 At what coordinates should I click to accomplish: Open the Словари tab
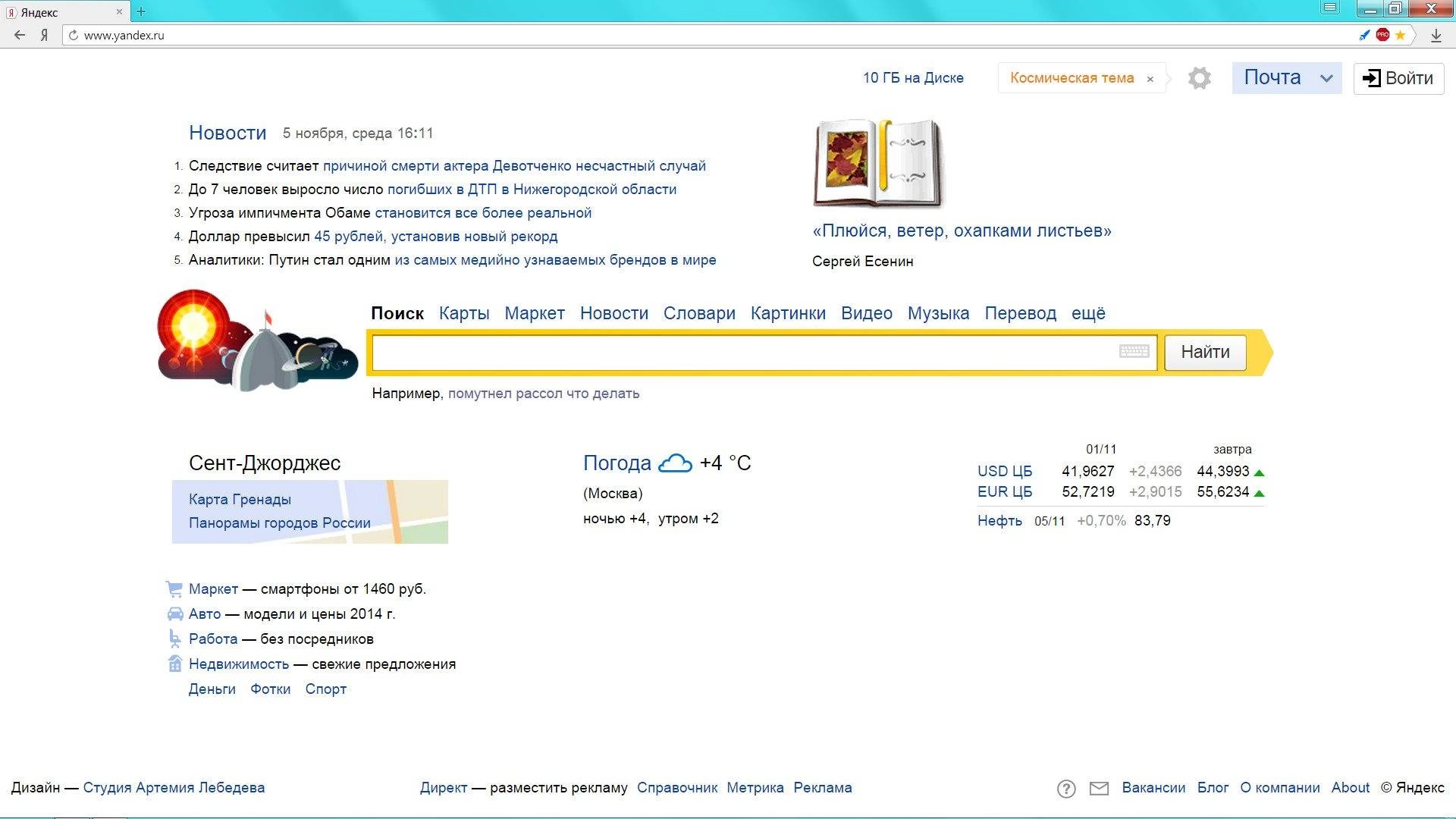pos(699,313)
